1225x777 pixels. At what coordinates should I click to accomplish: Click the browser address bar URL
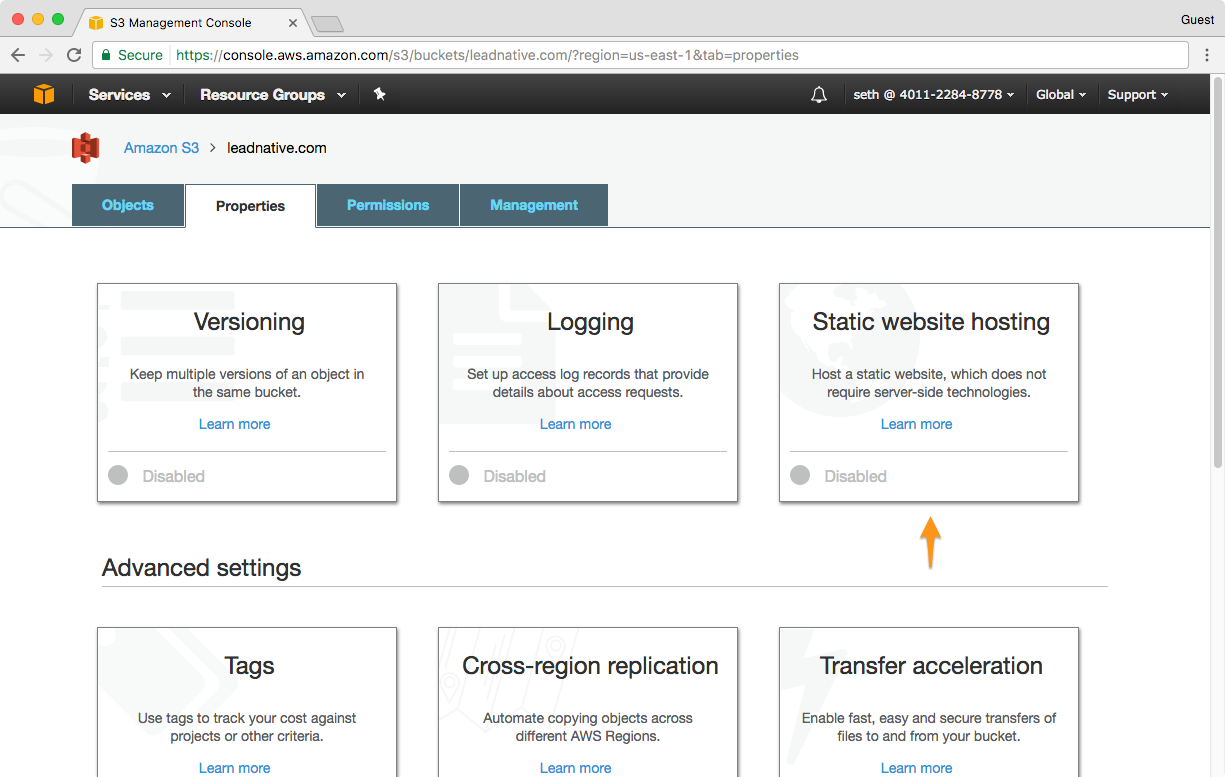pos(487,55)
